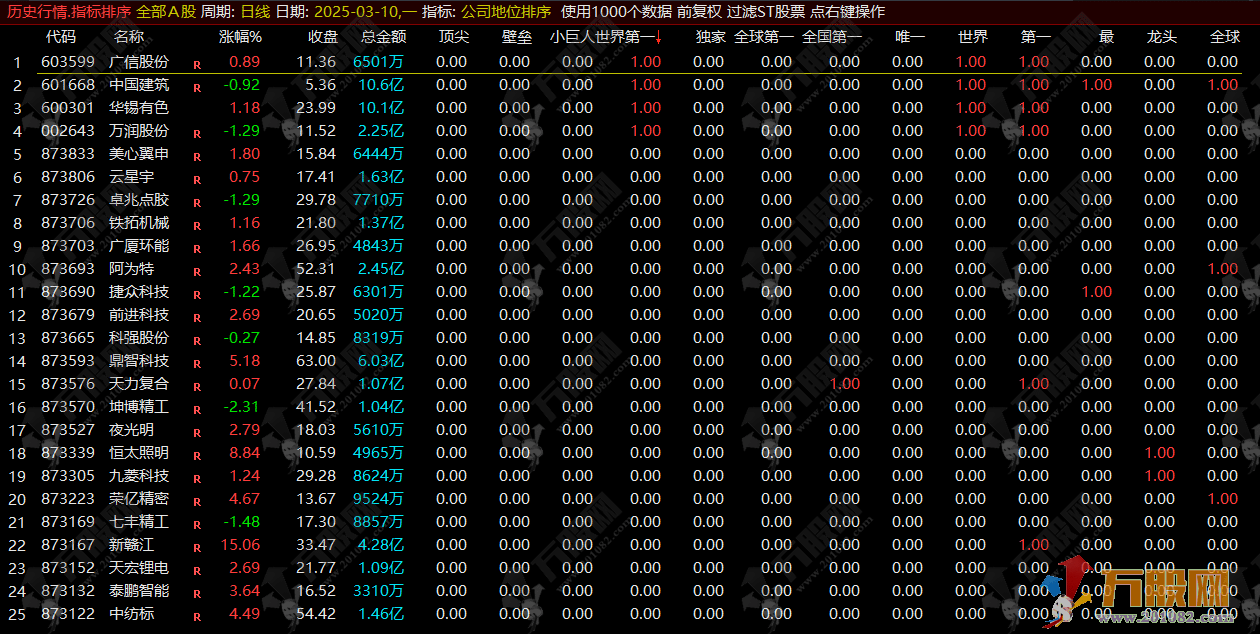Sort by the 名称 column header
Screen dimensions: 1260x634
128,37
